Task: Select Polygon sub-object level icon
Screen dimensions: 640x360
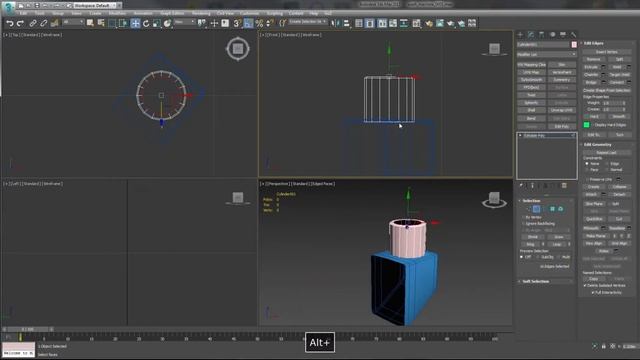Action: (x=552, y=209)
